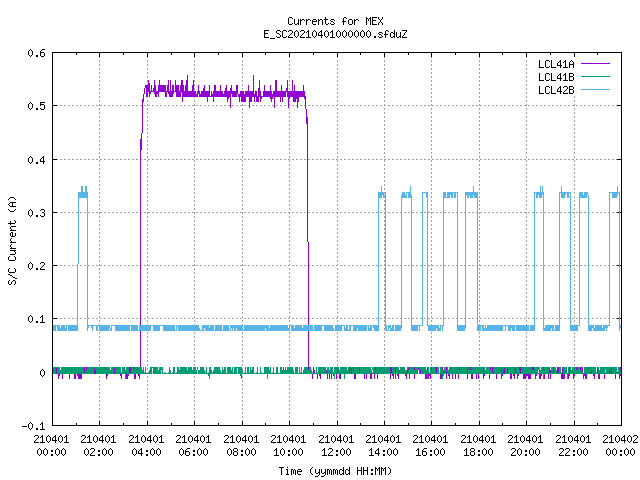This screenshot has width=640, height=480.
Task: Click the 0.4 y-axis tick value
Action: click(36, 160)
